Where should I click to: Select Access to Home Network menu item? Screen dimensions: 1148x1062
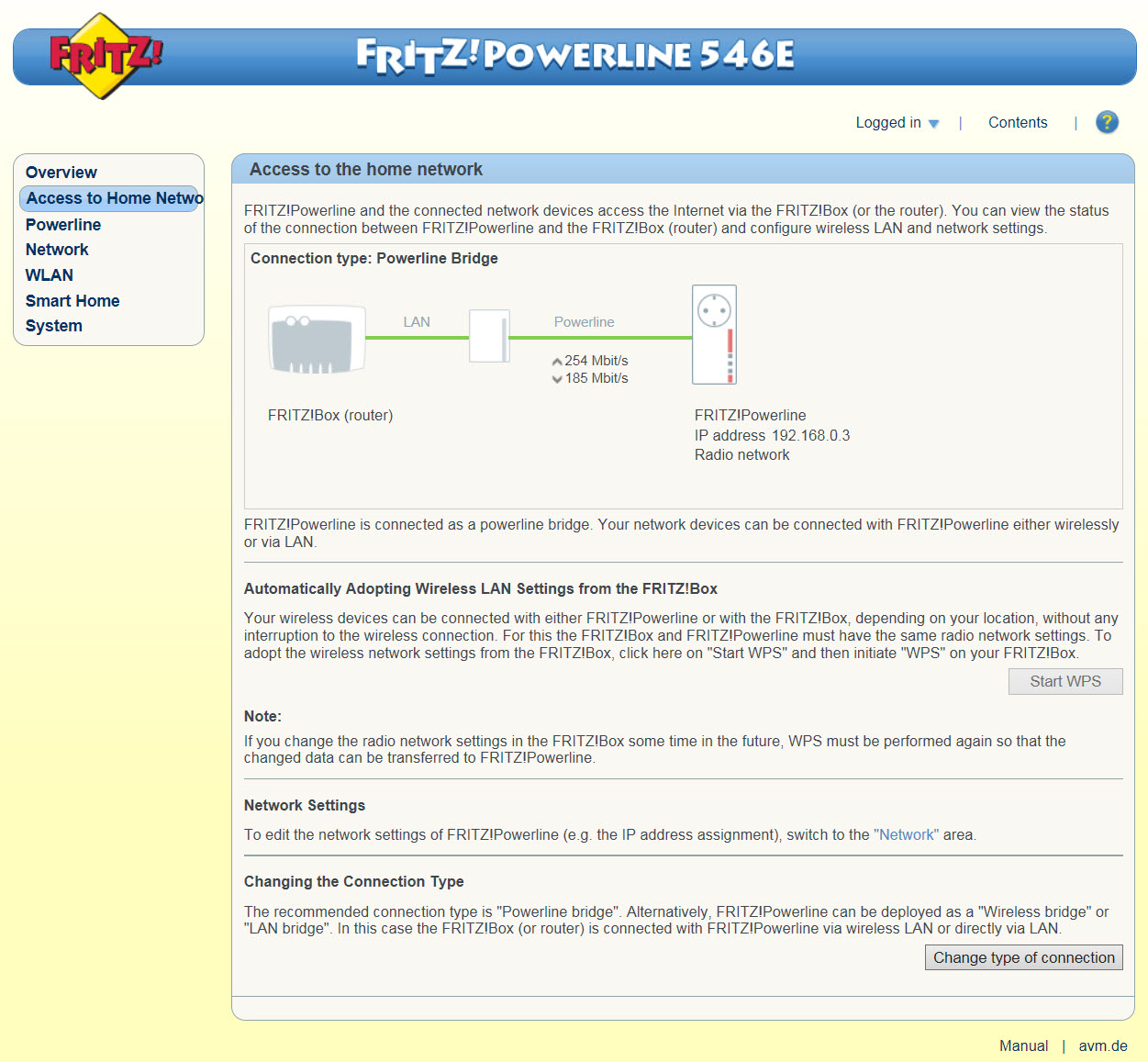[109, 198]
